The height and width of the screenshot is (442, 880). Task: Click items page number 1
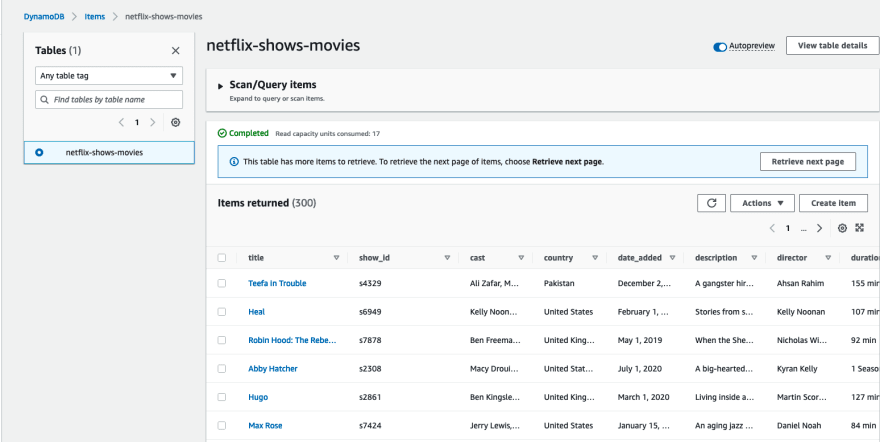click(788, 228)
